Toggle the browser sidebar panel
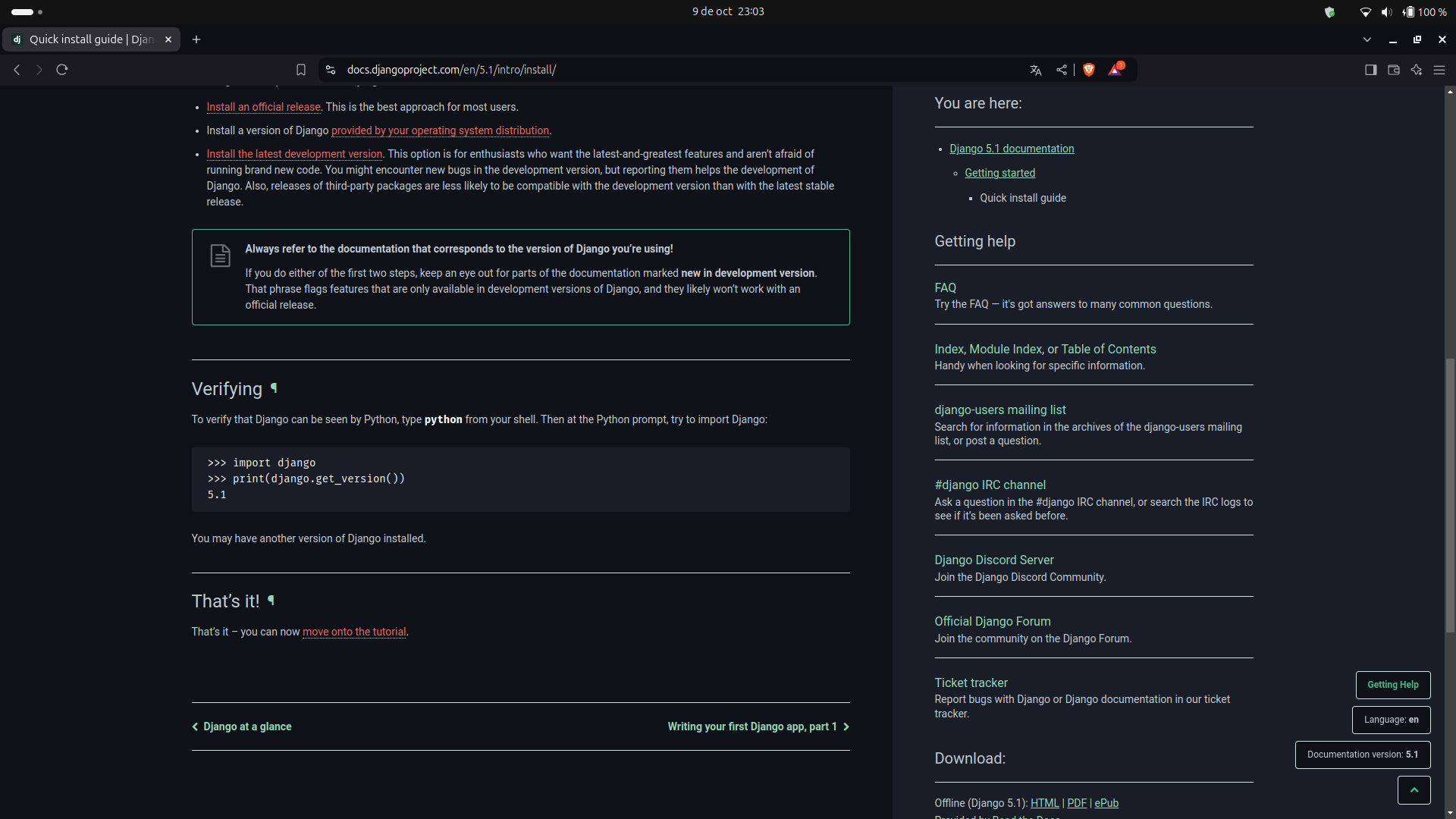Viewport: 1456px width, 819px height. 1371,70
